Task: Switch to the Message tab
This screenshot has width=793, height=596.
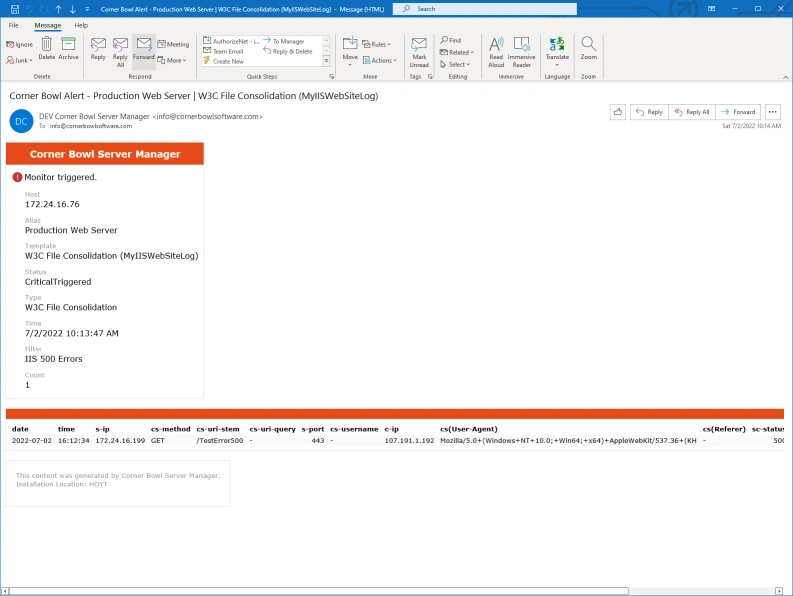Action: click(x=48, y=25)
